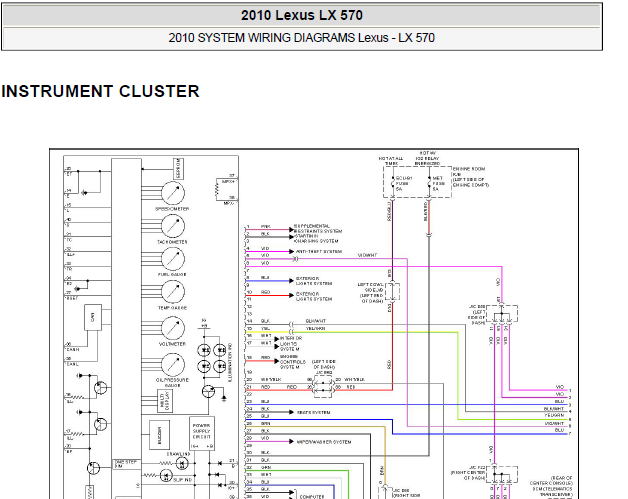The height and width of the screenshot is (499, 628).
Task: Click the INTERIOR LIGHTS SYSTEM label
Action: [x=291, y=344]
